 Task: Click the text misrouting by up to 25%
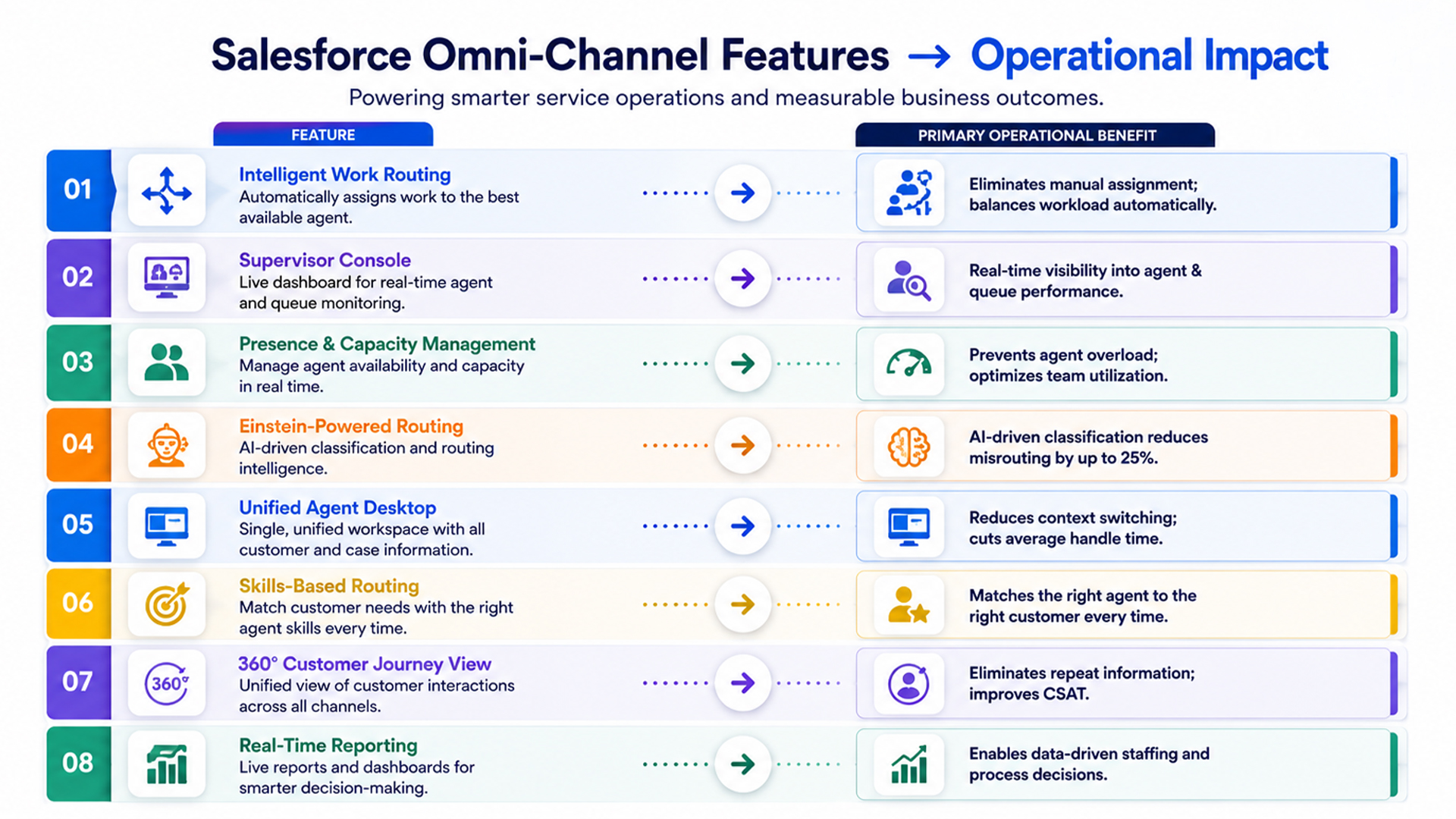point(1063,458)
